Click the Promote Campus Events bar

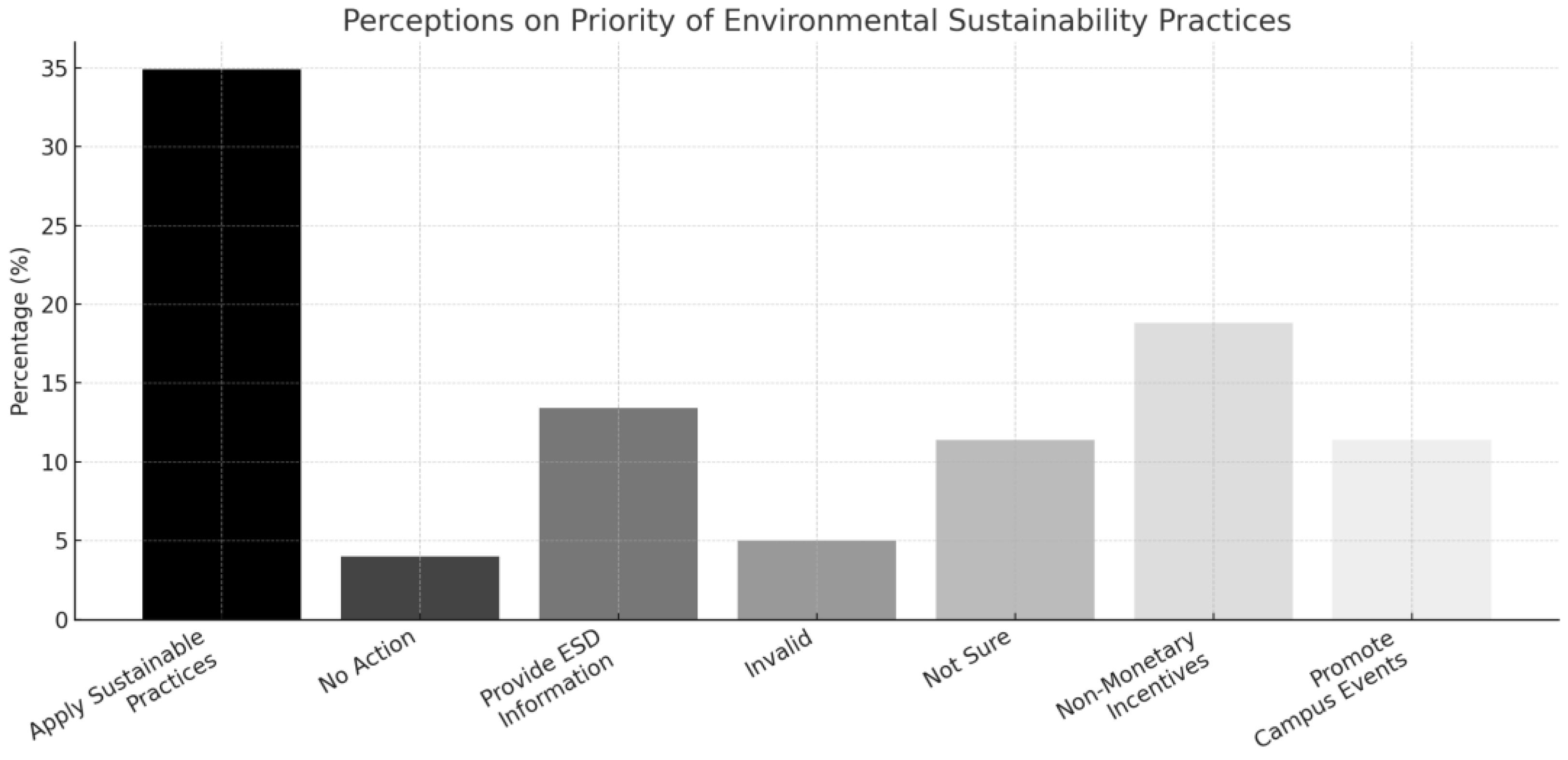[x=1412, y=529]
